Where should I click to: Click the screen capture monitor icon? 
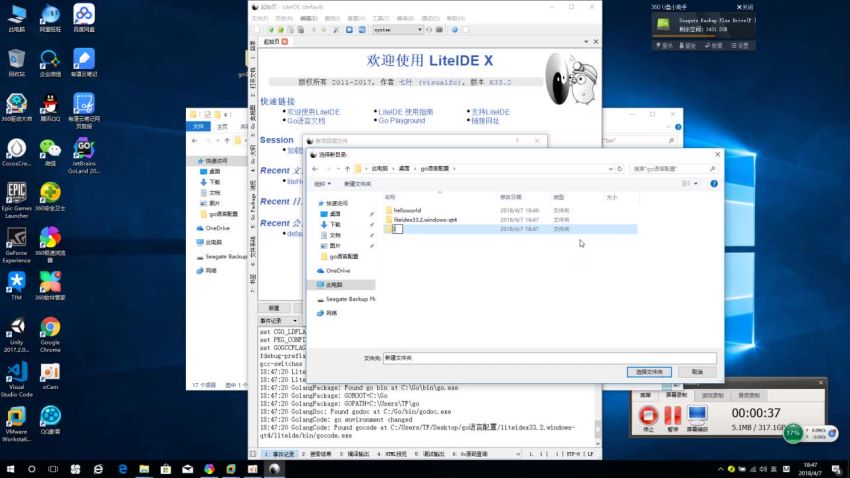(697, 416)
